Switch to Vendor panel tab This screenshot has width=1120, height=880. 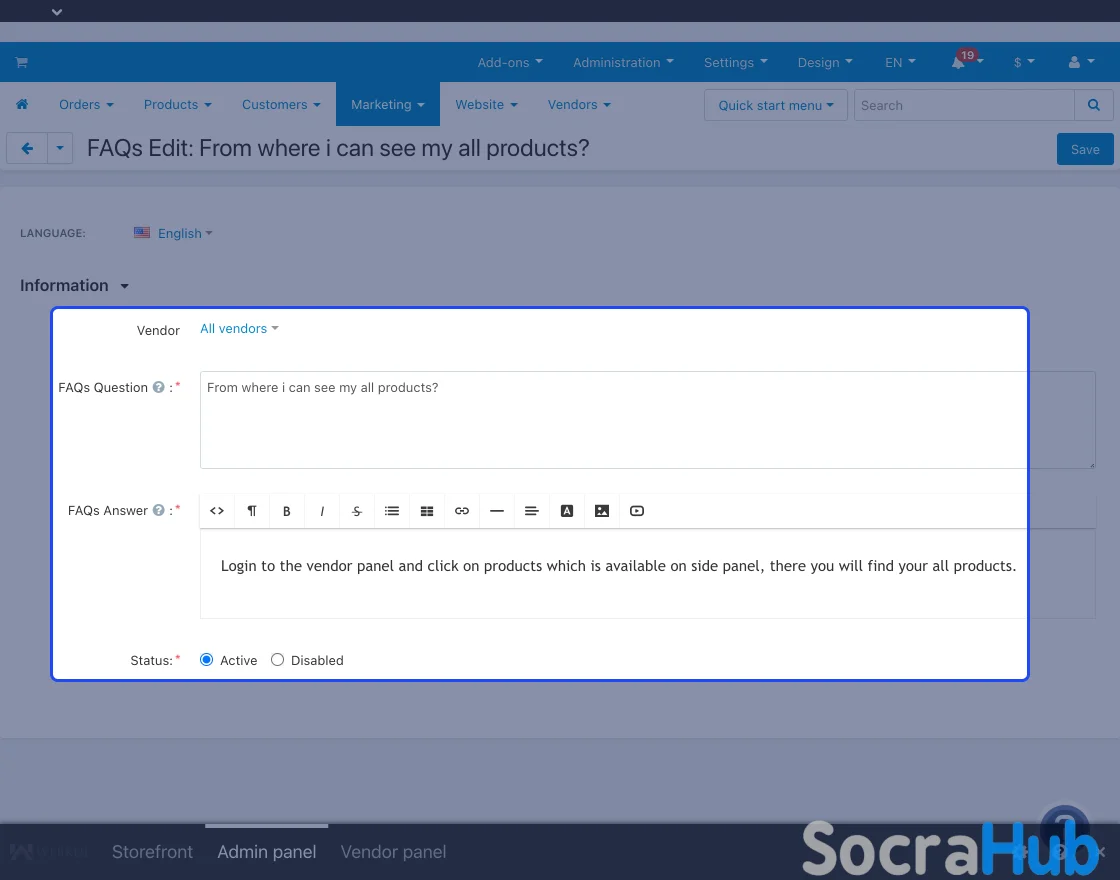click(x=394, y=851)
